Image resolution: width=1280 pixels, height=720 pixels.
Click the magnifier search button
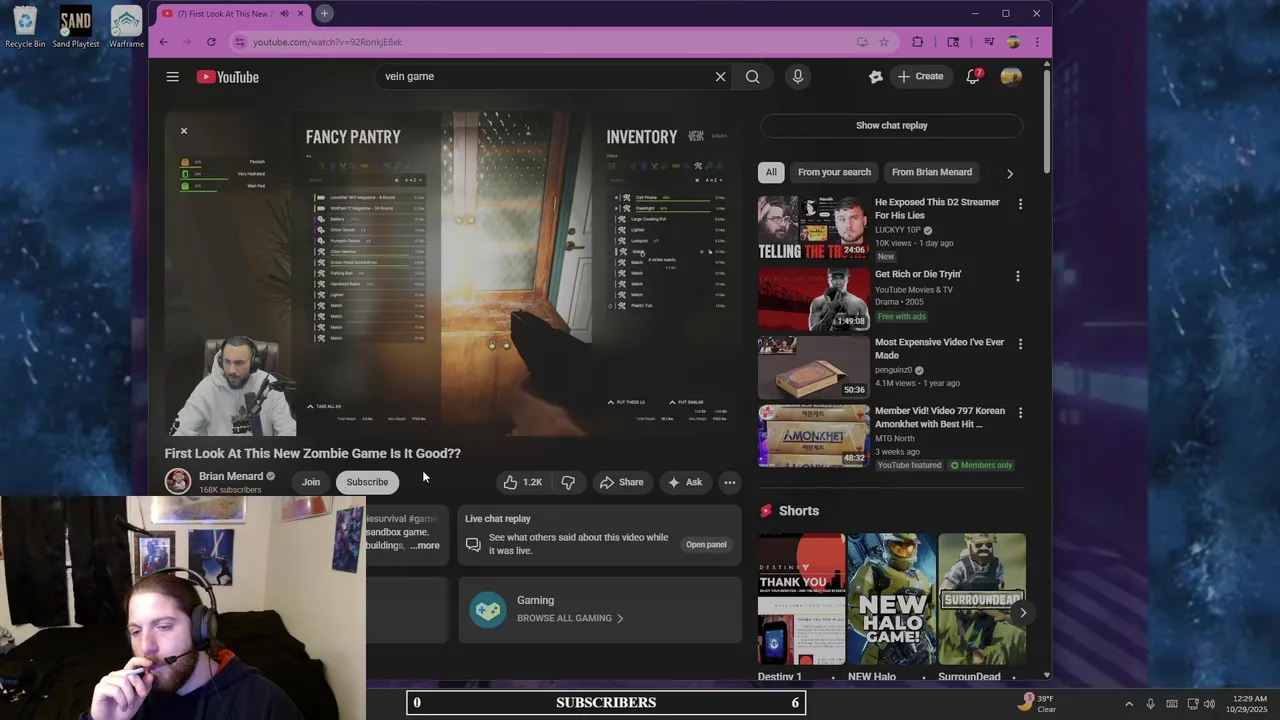click(752, 77)
